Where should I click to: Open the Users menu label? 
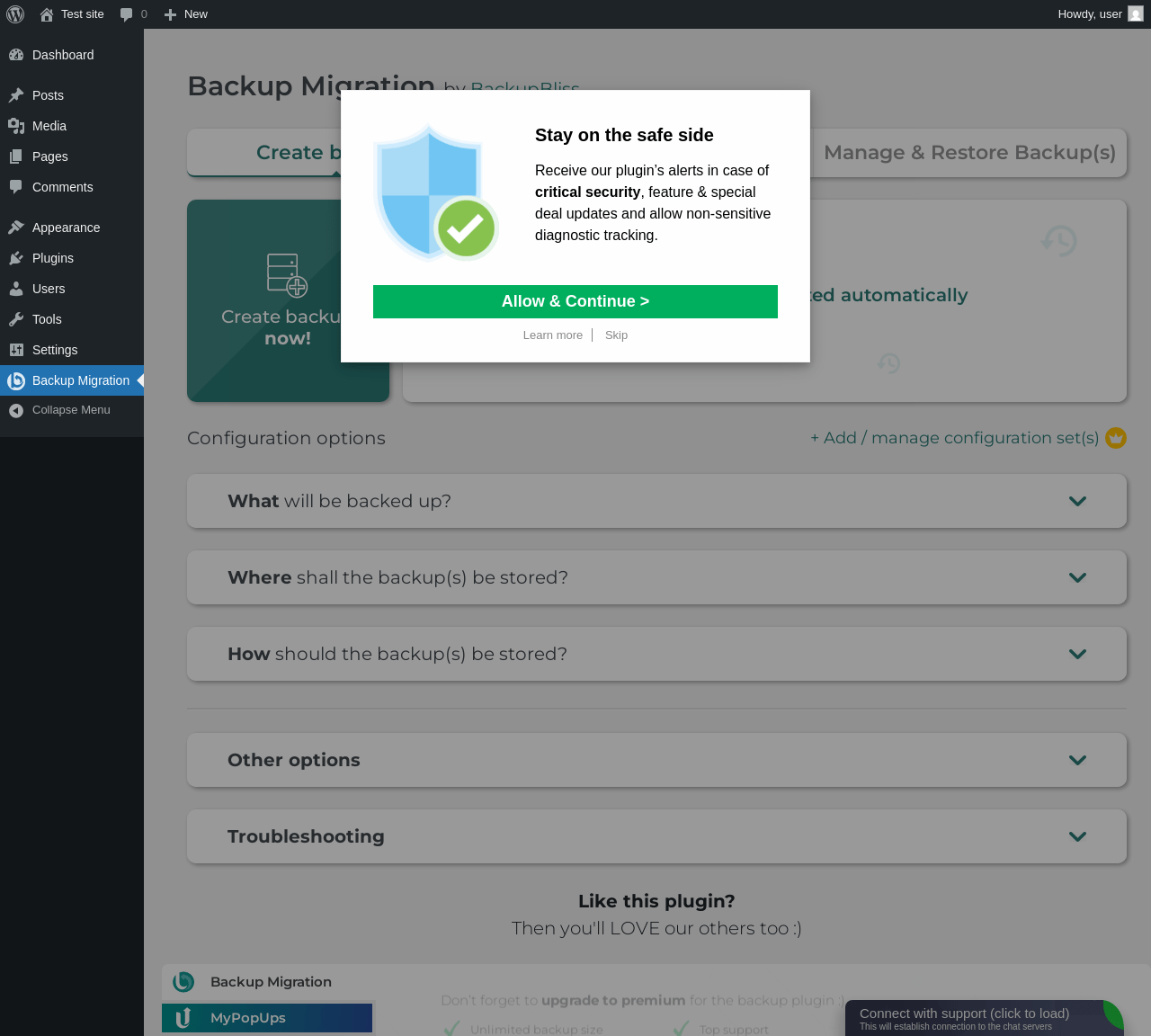49,289
